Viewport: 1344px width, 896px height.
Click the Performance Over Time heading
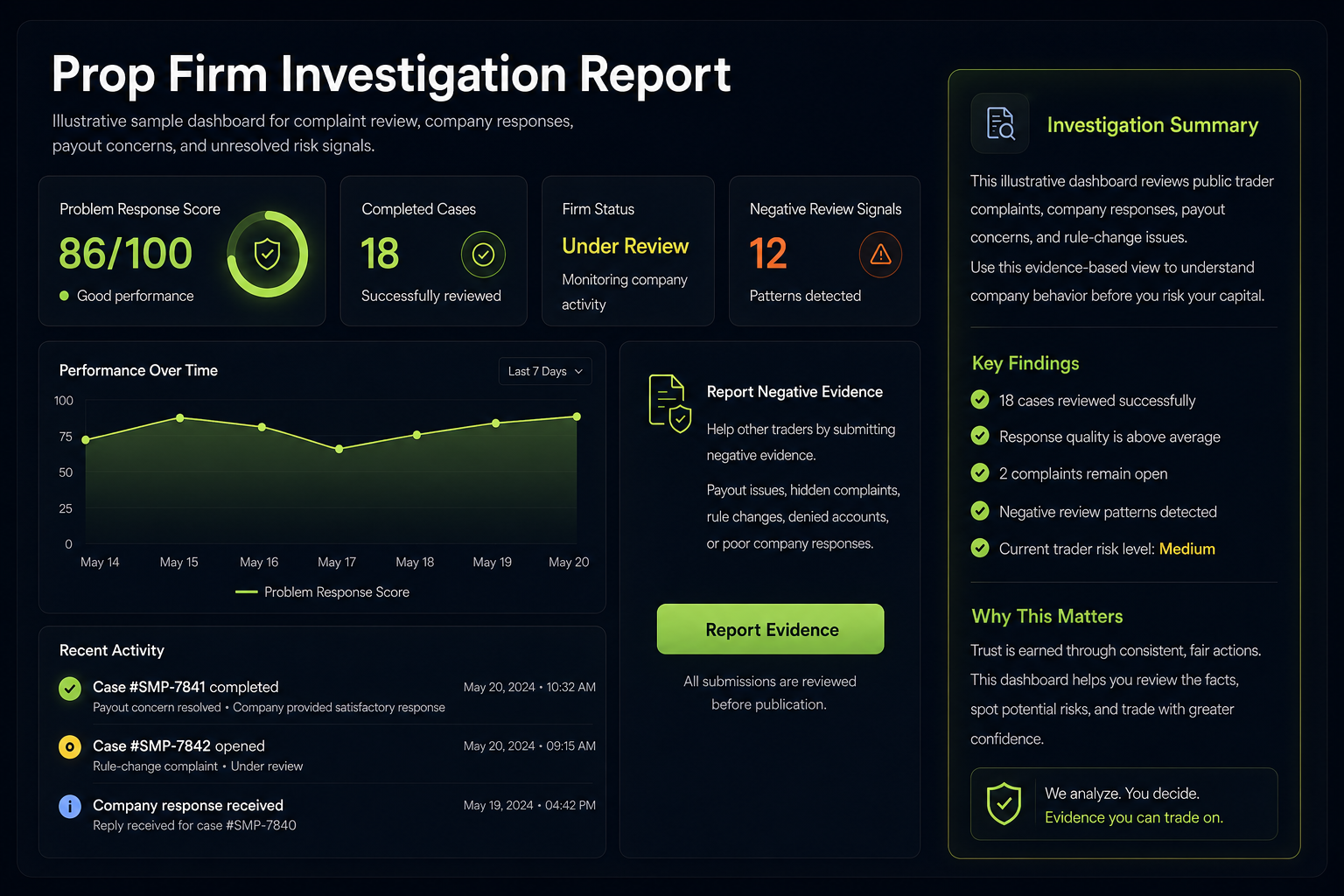point(138,370)
